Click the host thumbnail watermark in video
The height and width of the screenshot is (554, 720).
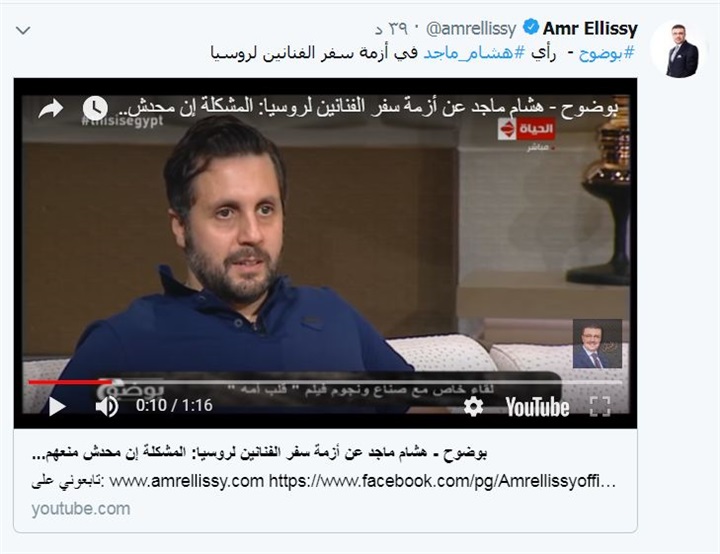point(597,344)
